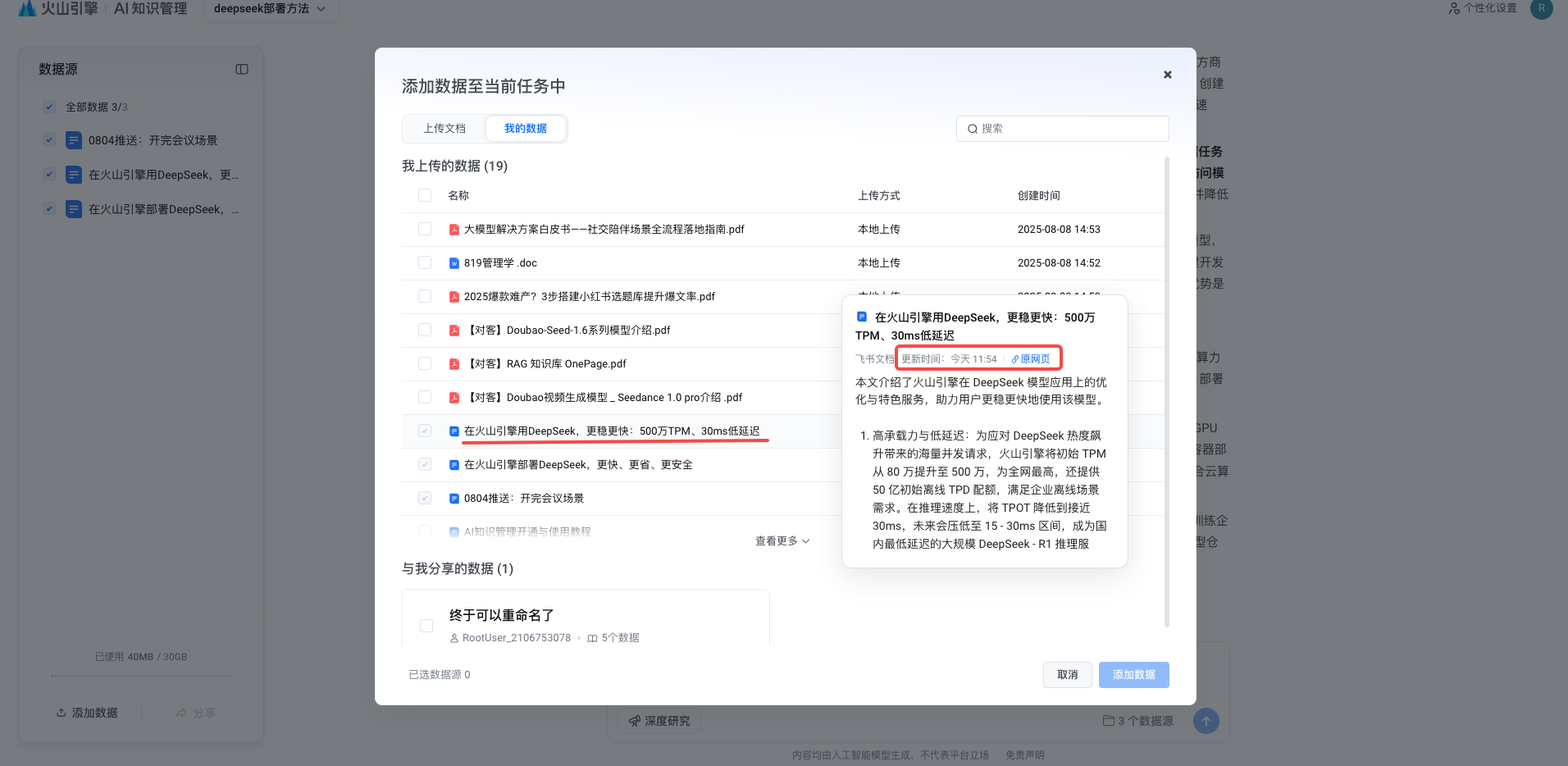Expand the list with 查看更多
This screenshot has width=1568, height=766.
click(782, 541)
